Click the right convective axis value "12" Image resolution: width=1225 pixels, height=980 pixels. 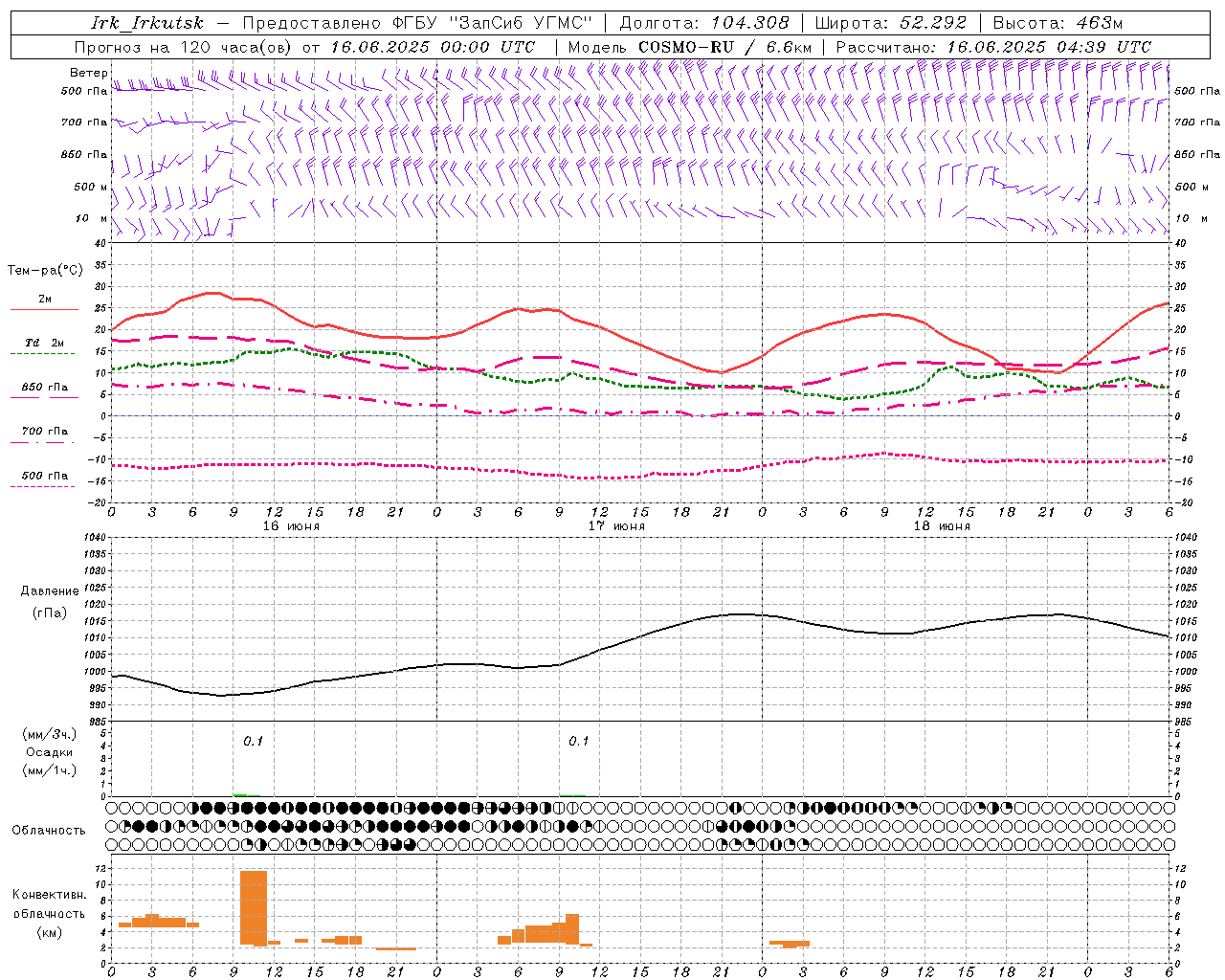point(1180,869)
